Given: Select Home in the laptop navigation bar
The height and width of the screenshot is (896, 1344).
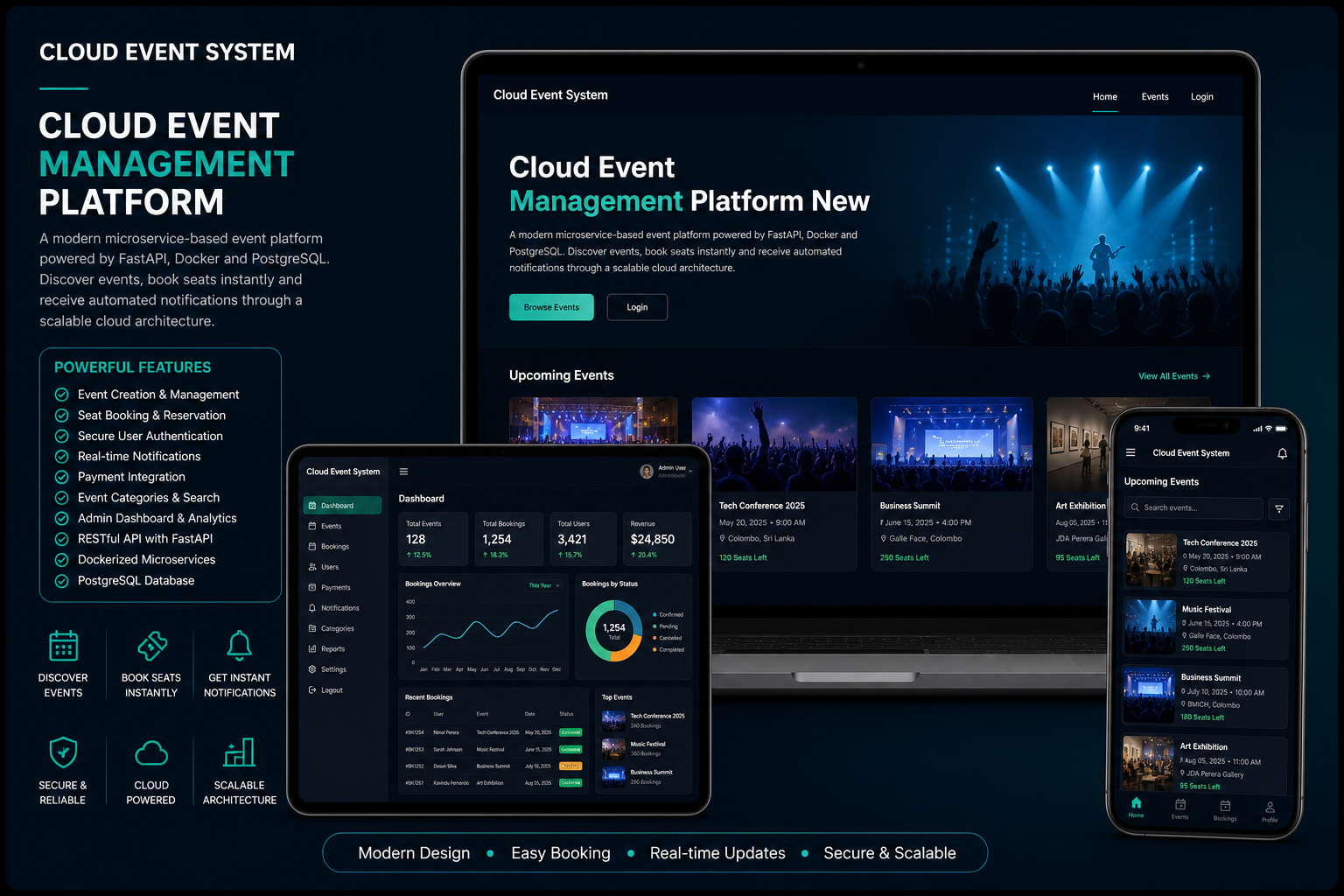Looking at the screenshot, I should pos(1105,97).
